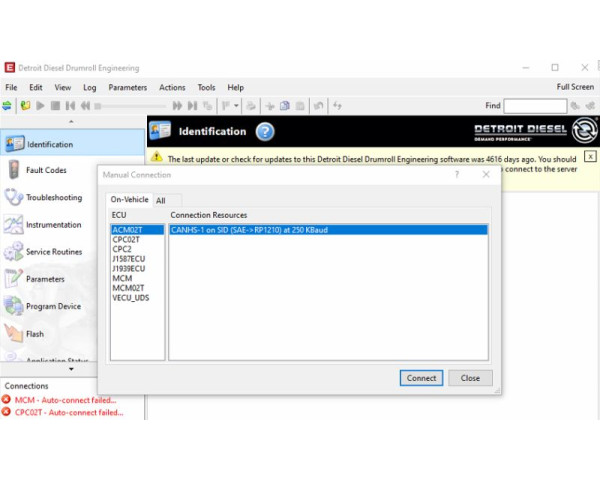Select Program Device in the sidebar
Viewport: 600px width, 481px height.
(54, 307)
